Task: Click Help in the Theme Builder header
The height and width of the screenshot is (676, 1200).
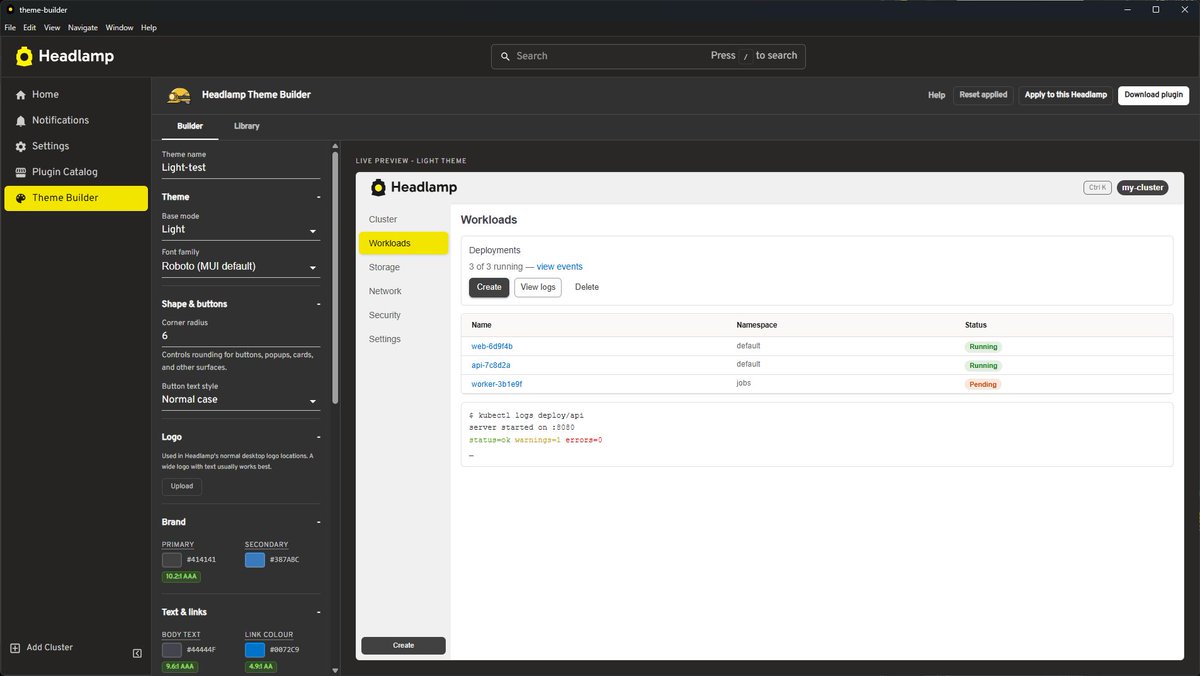Action: click(x=936, y=95)
